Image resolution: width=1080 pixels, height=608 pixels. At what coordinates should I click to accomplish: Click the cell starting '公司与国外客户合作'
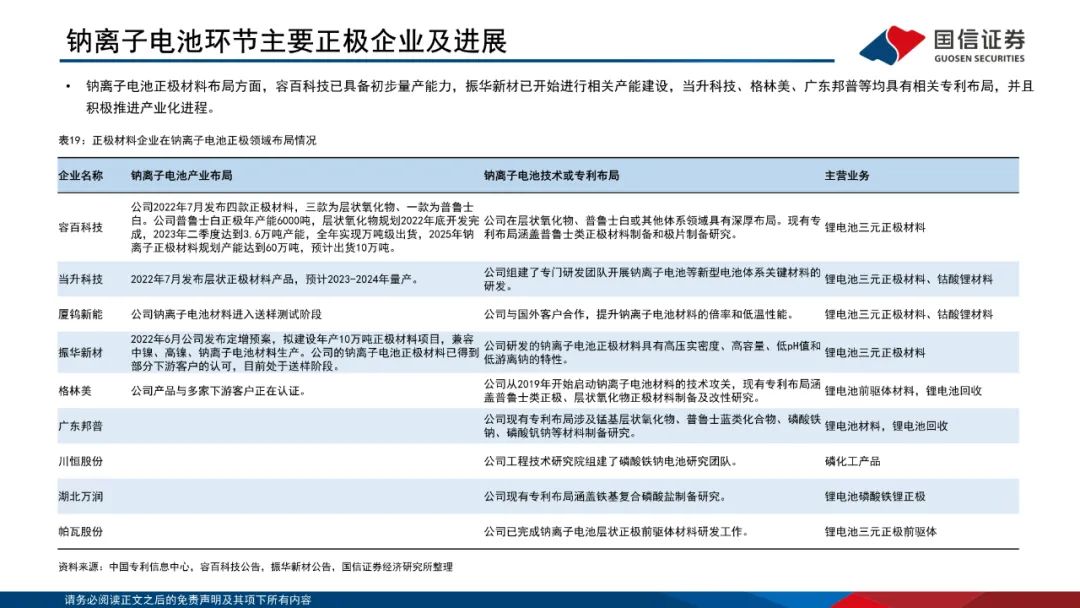coord(638,315)
